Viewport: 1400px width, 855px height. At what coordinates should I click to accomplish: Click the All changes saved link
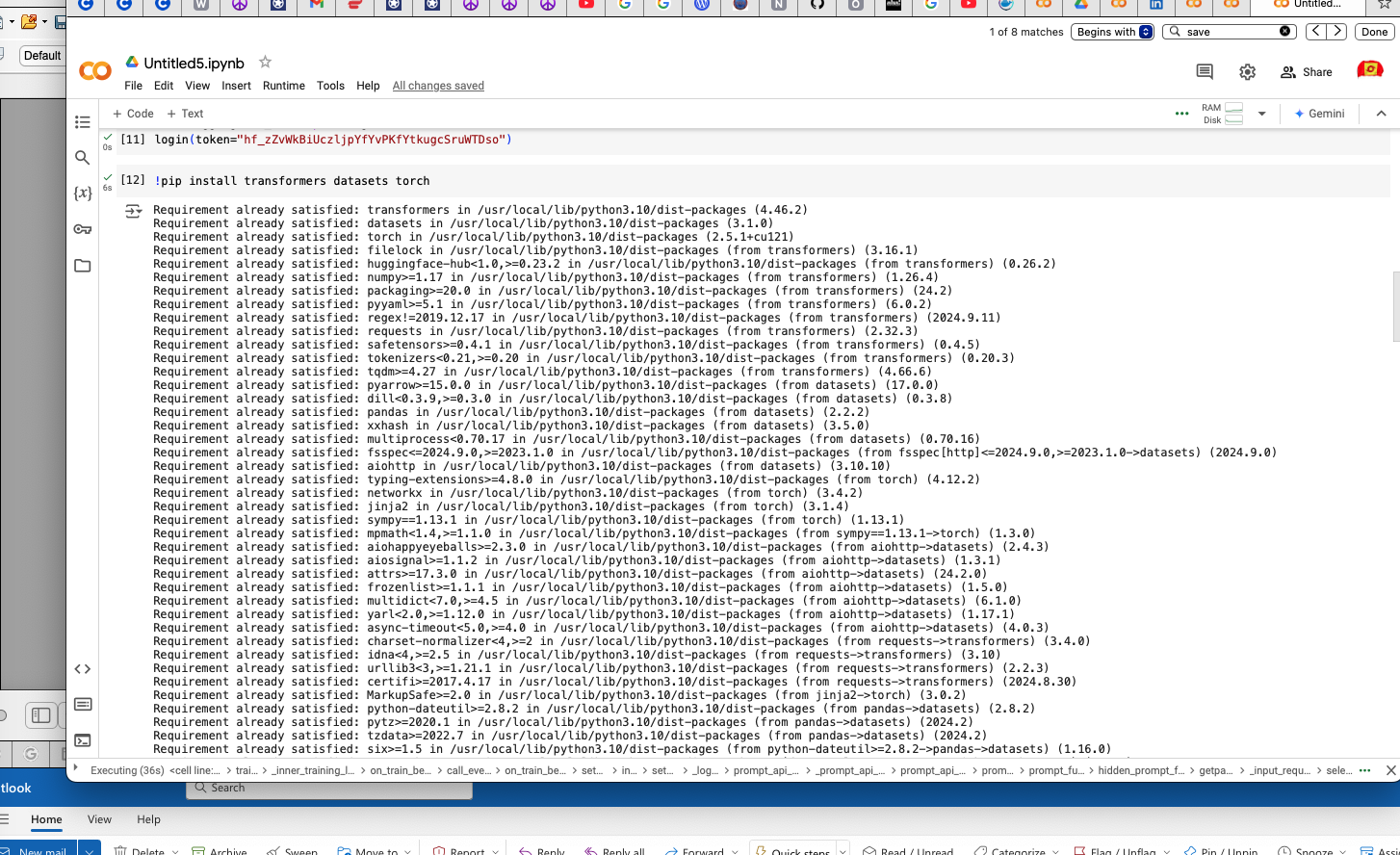(438, 86)
